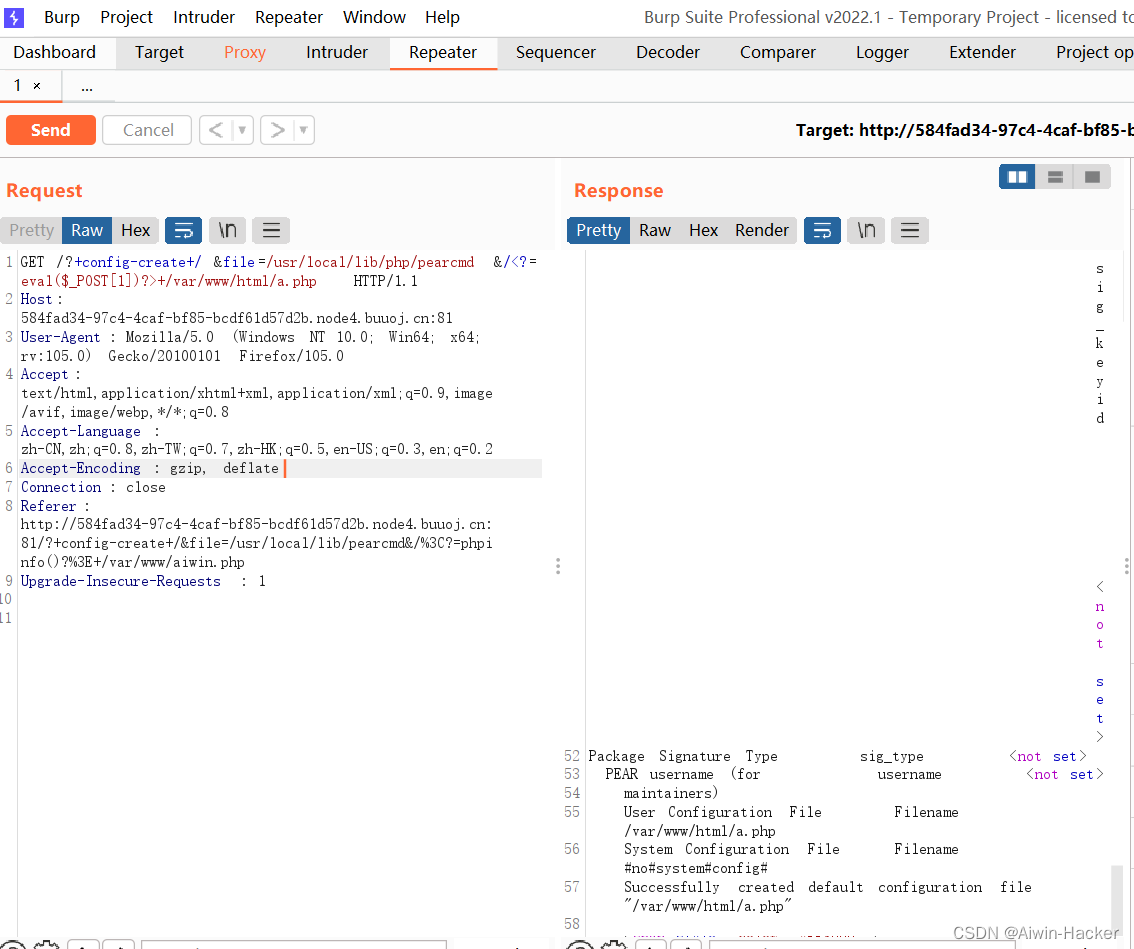1134x949 pixels.
Task: Switch to the Target tab
Action: pos(159,53)
